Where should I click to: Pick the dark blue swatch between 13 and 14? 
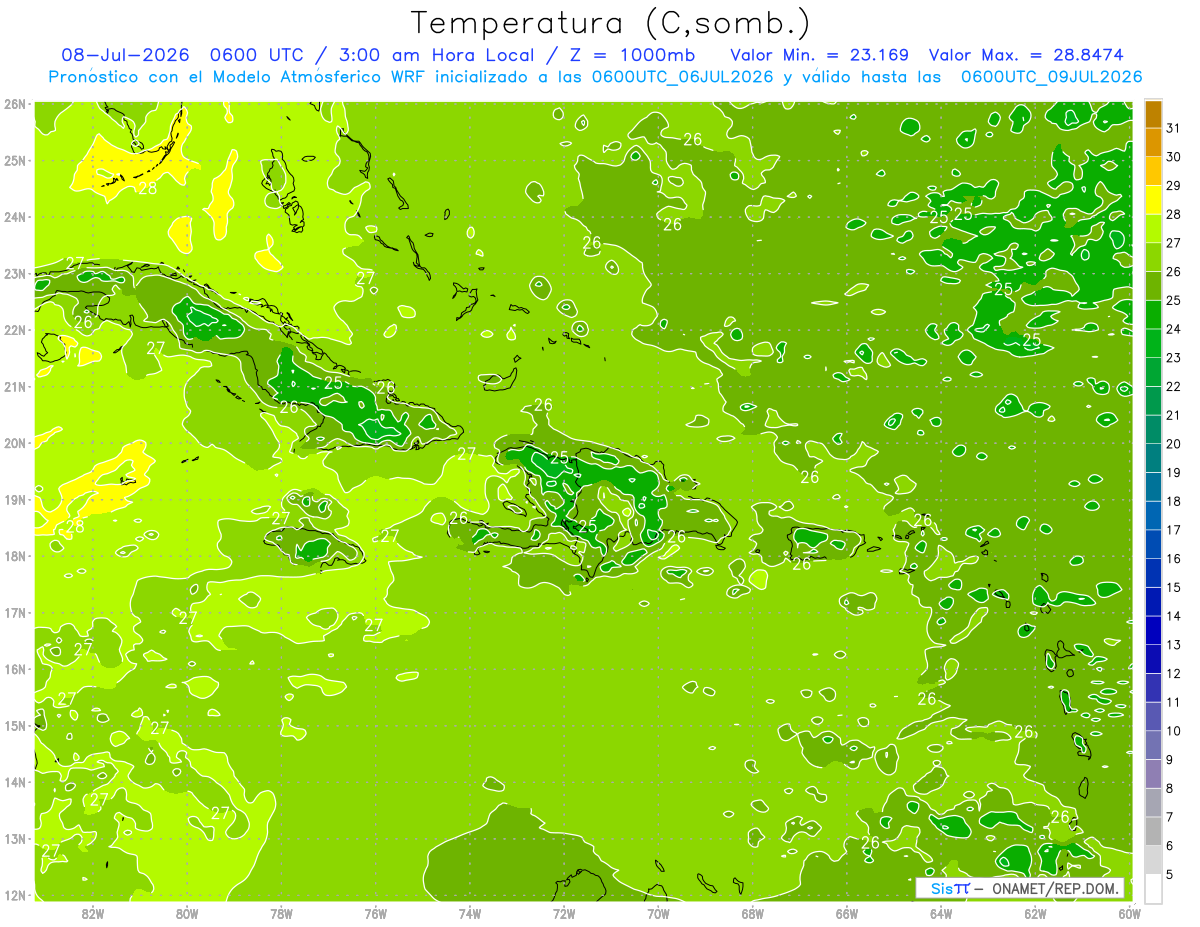click(1153, 631)
